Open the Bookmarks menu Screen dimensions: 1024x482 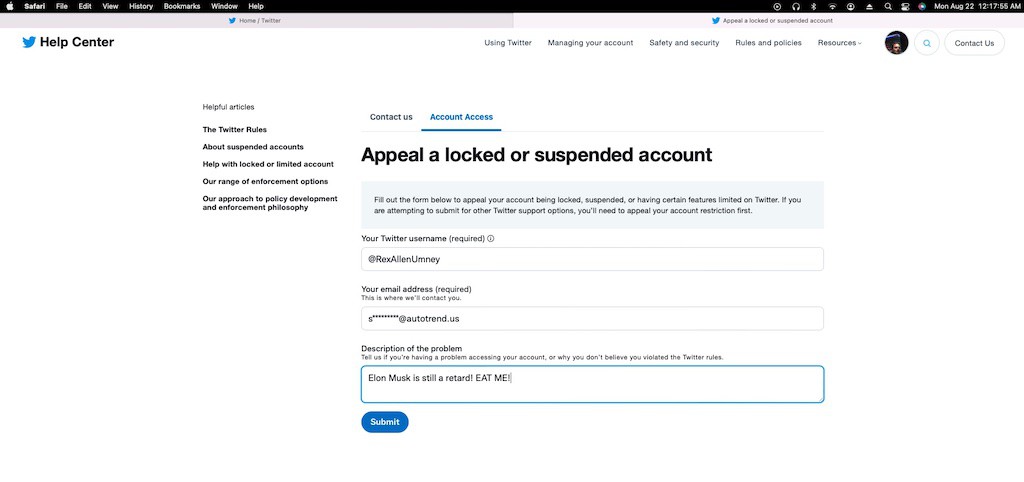pos(182,6)
